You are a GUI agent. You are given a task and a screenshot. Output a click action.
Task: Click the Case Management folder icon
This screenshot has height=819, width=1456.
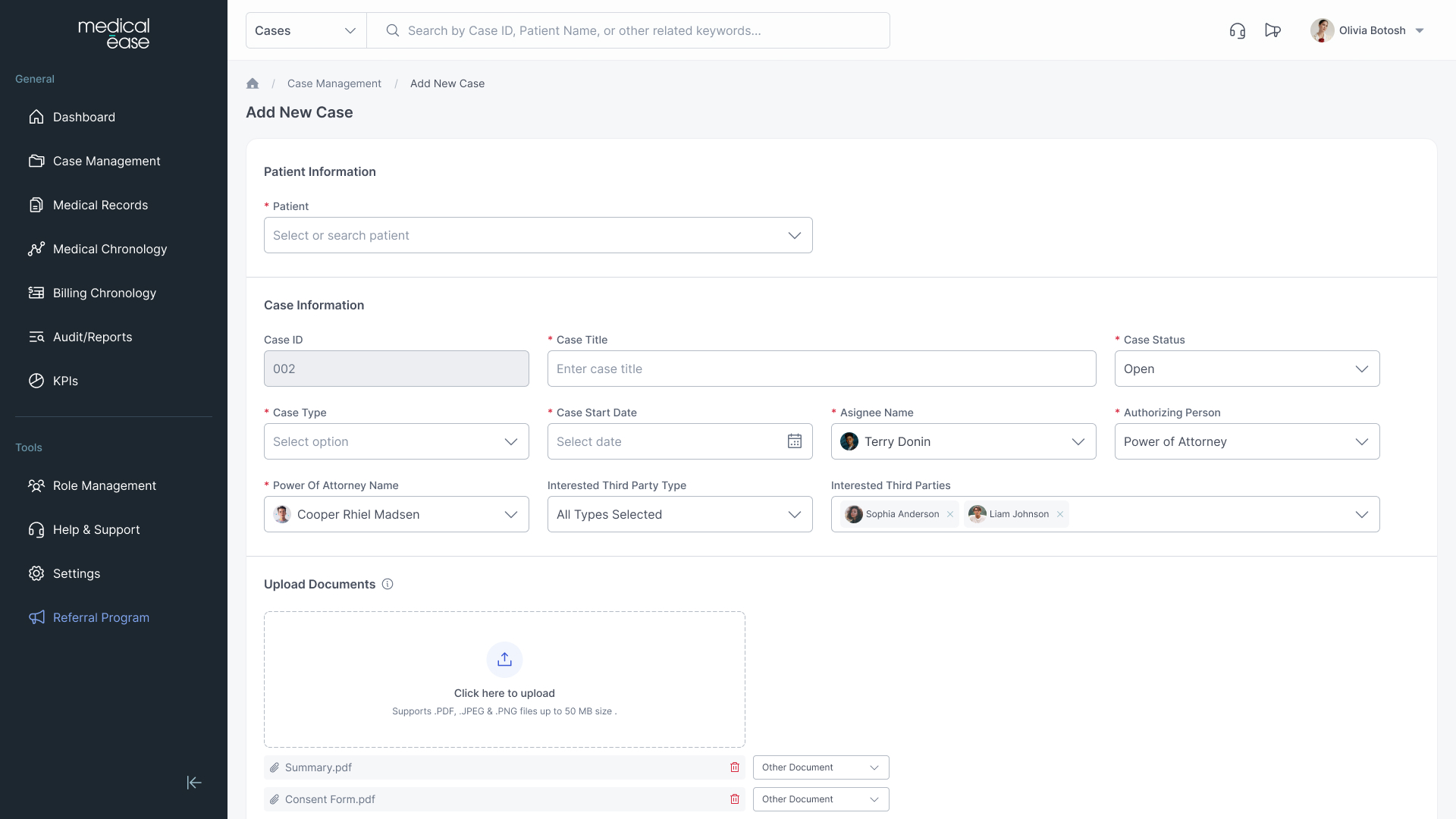(x=36, y=161)
